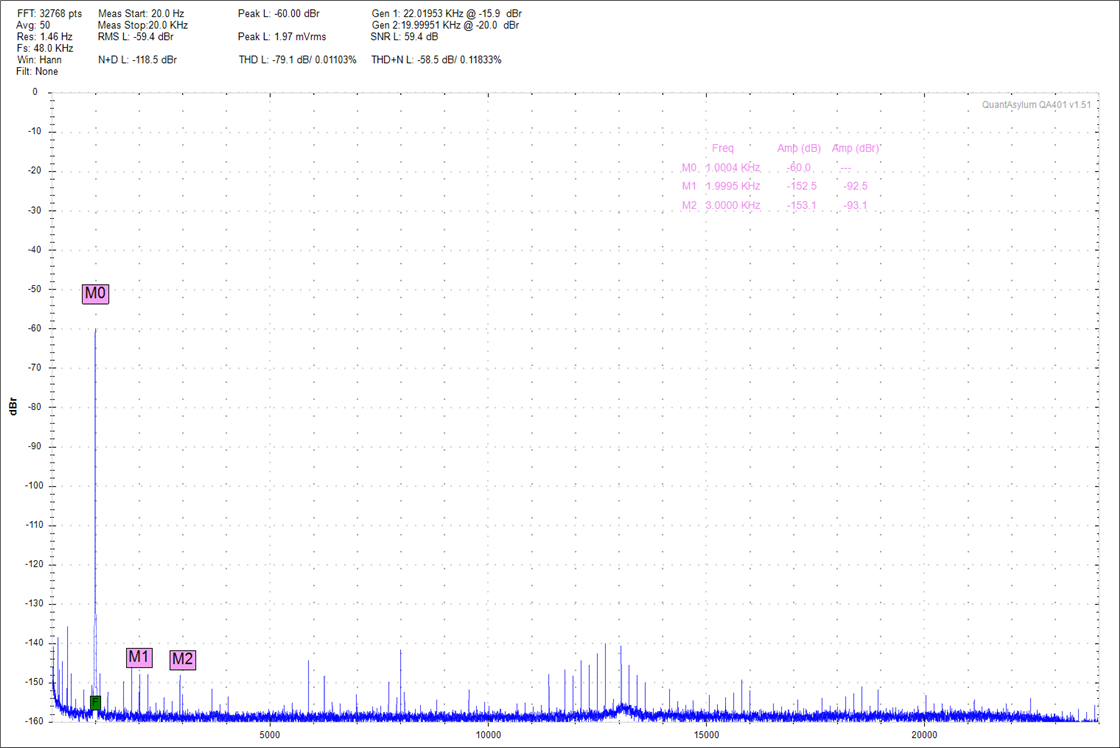The height and width of the screenshot is (748, 1120).
Task: Click the Filt: None readout
Action: [x=37, y=71]
